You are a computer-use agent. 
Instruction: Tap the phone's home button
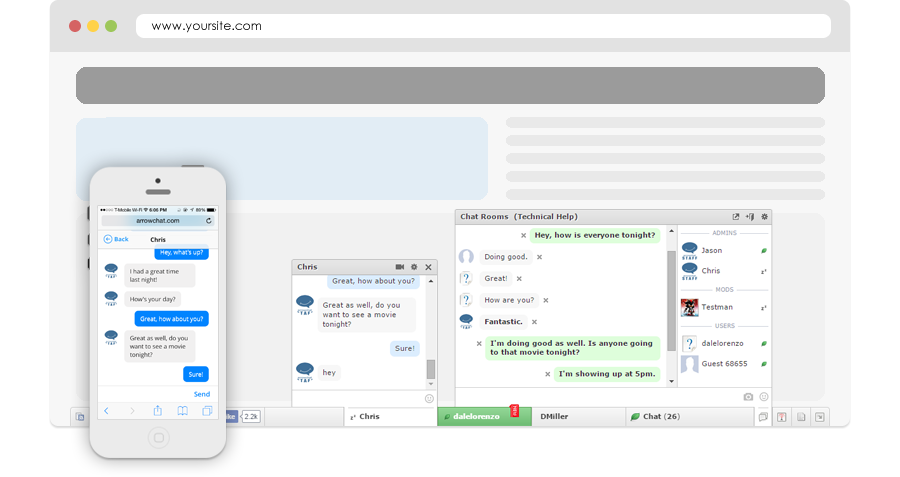tap(158, 438)
